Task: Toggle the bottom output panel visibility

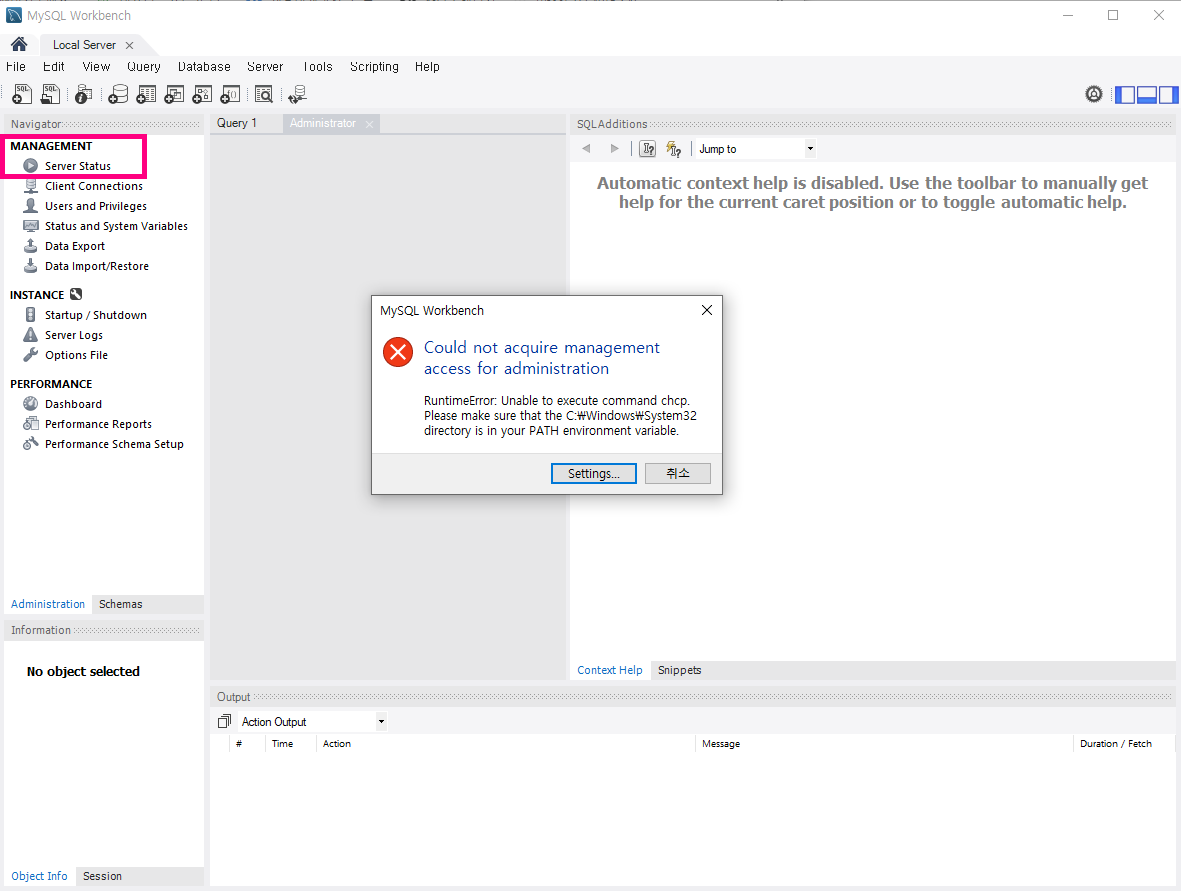Action: pyautogui.click(x=1146, y=94)
